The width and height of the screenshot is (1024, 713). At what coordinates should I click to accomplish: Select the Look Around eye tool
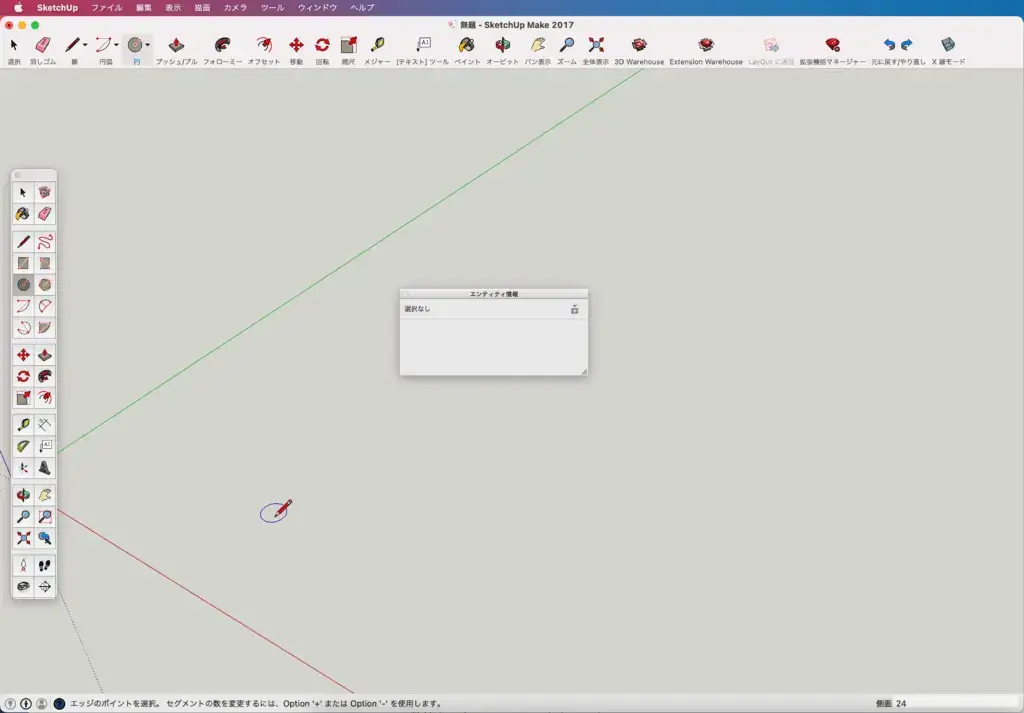click(24, 586)
